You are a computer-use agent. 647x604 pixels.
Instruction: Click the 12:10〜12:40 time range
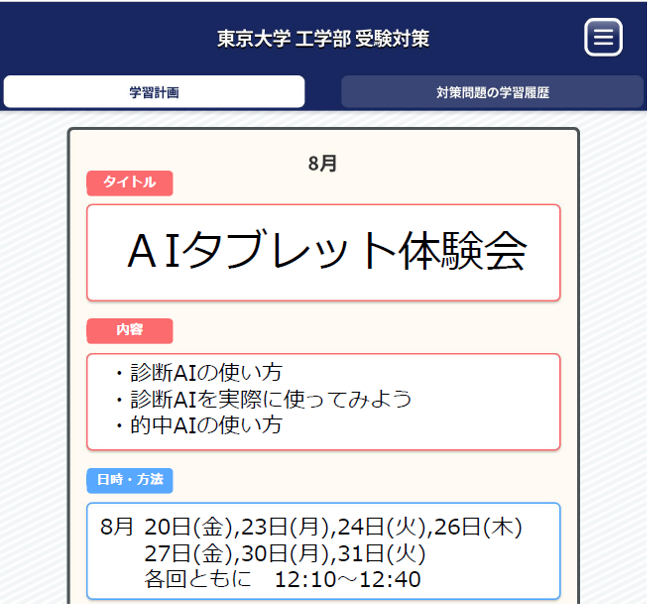click(x=347, y=580)
